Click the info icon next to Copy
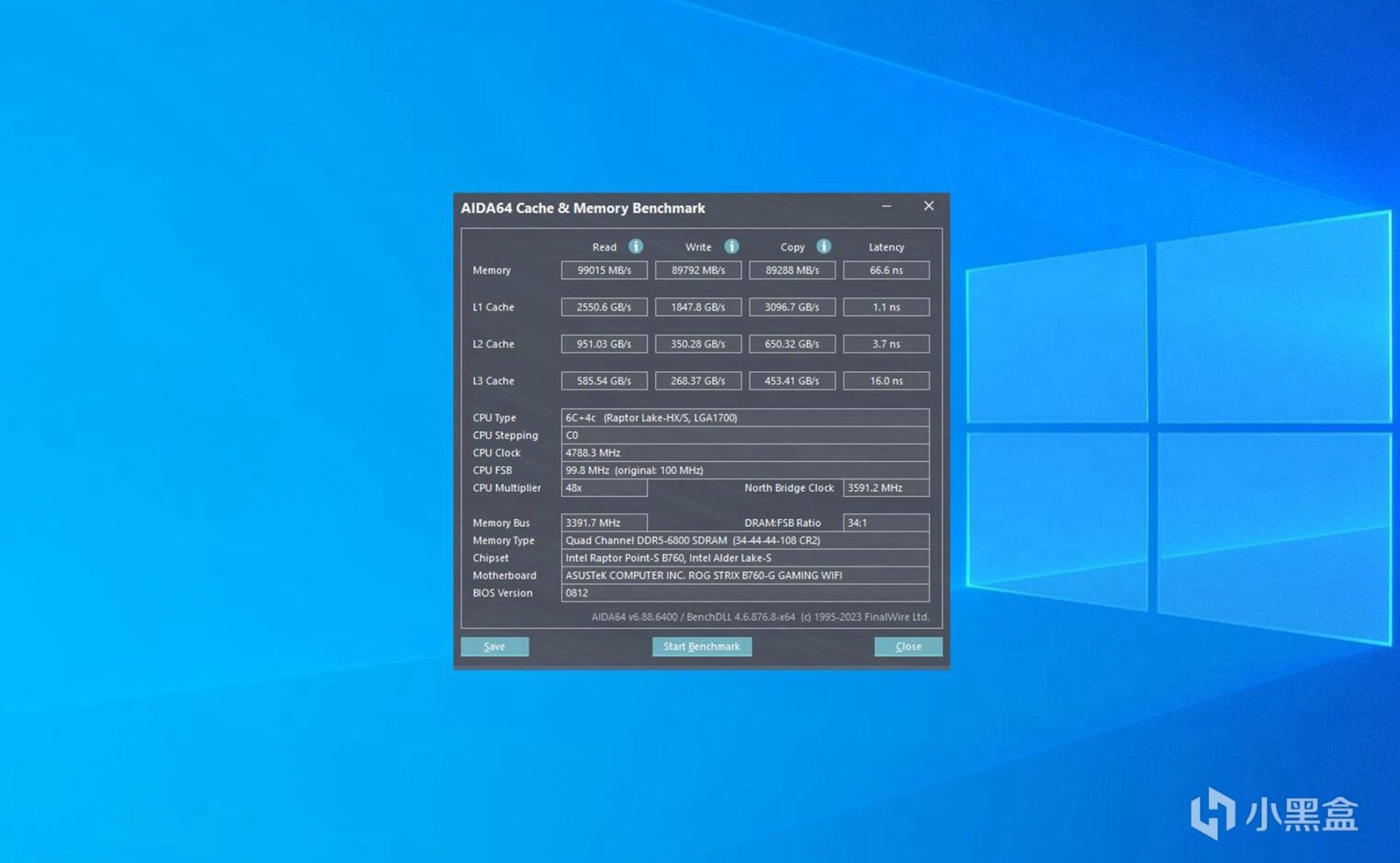This screenshot has width=1400, height=863. [x=824, y=246]
